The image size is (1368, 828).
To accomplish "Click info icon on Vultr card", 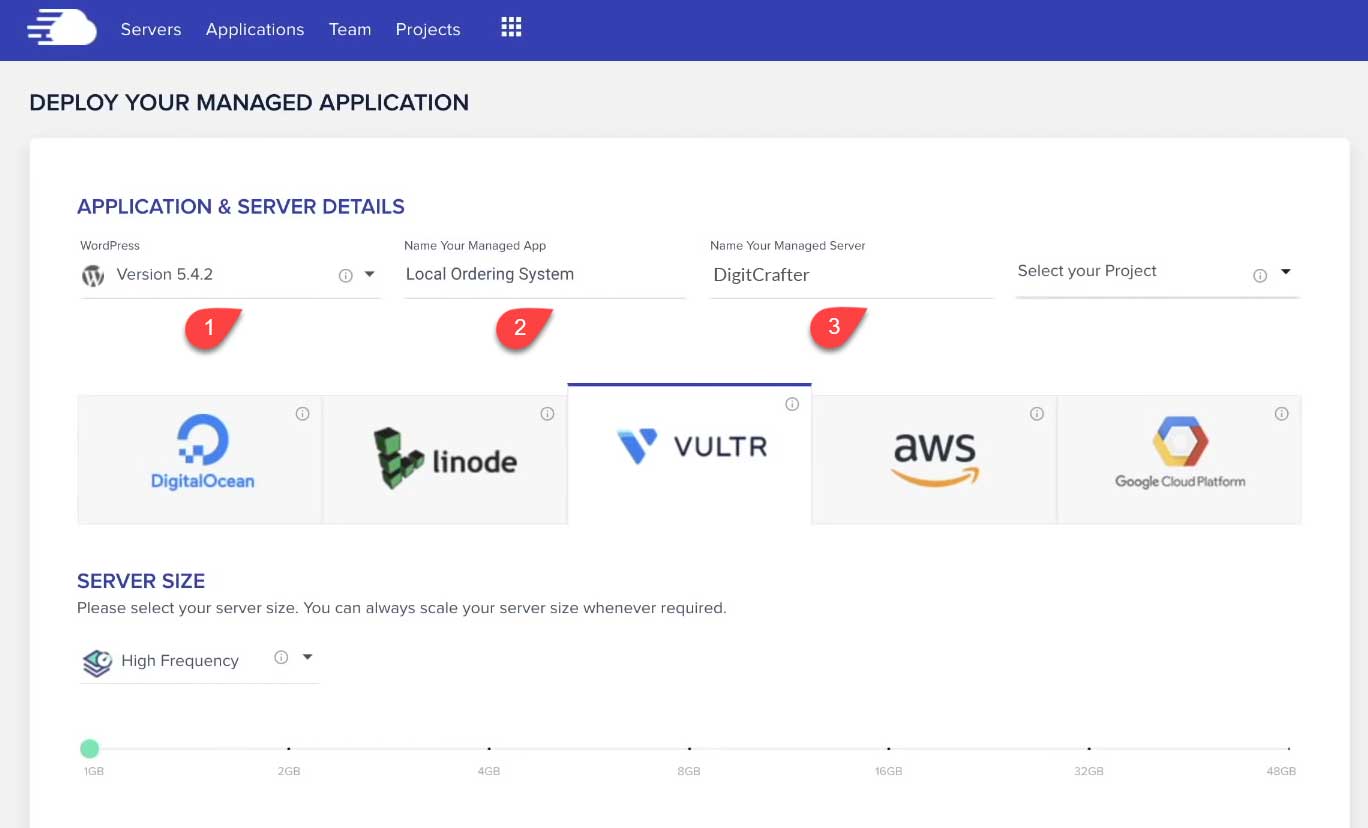I will (x=792, y=404).
